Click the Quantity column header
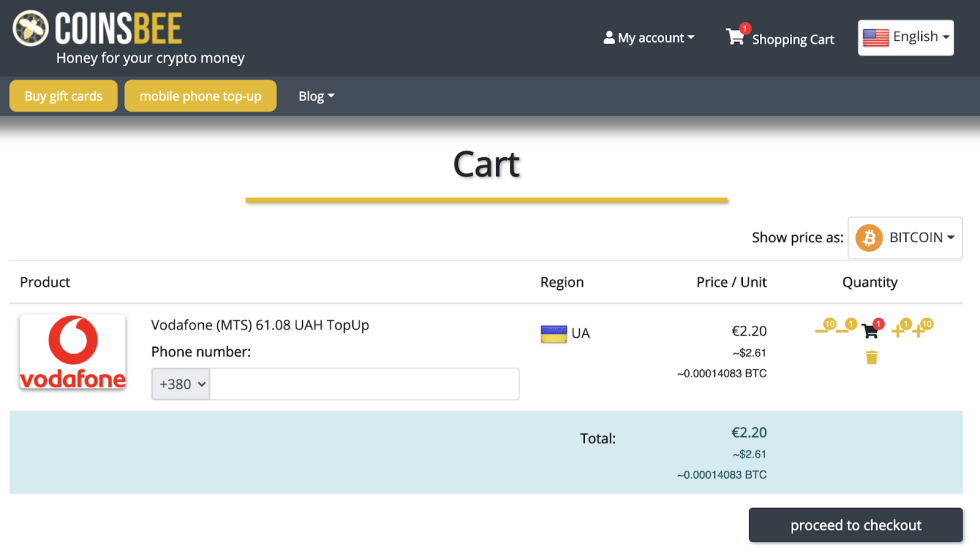Image resolution: width=980 pixels, height=555 pixels. click(x=870, y=282)
